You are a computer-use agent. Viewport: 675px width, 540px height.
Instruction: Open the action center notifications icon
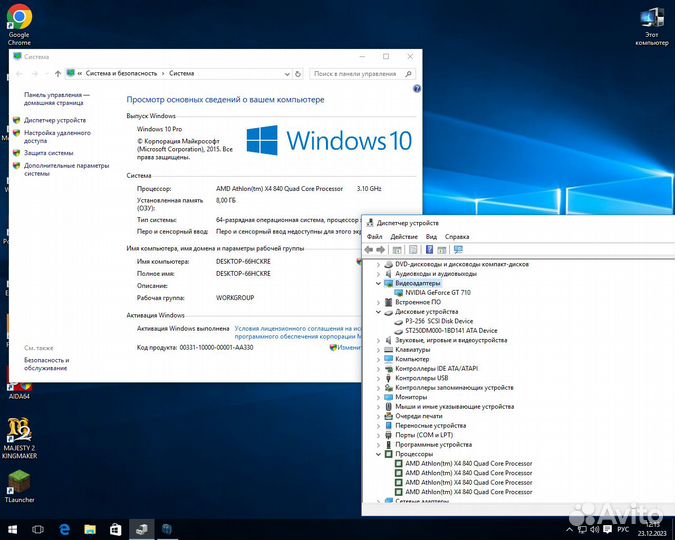pyautogui.click(x=607, y=529)
